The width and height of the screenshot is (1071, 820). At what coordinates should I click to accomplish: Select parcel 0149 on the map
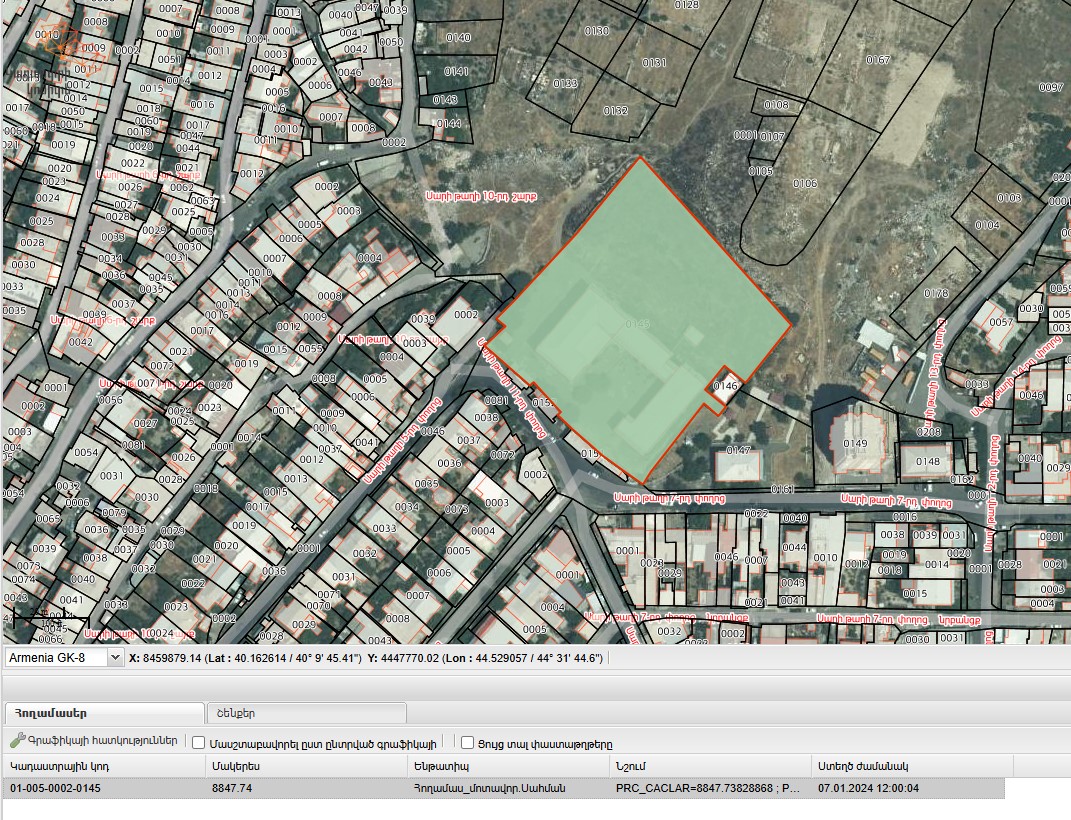[855, 443]
